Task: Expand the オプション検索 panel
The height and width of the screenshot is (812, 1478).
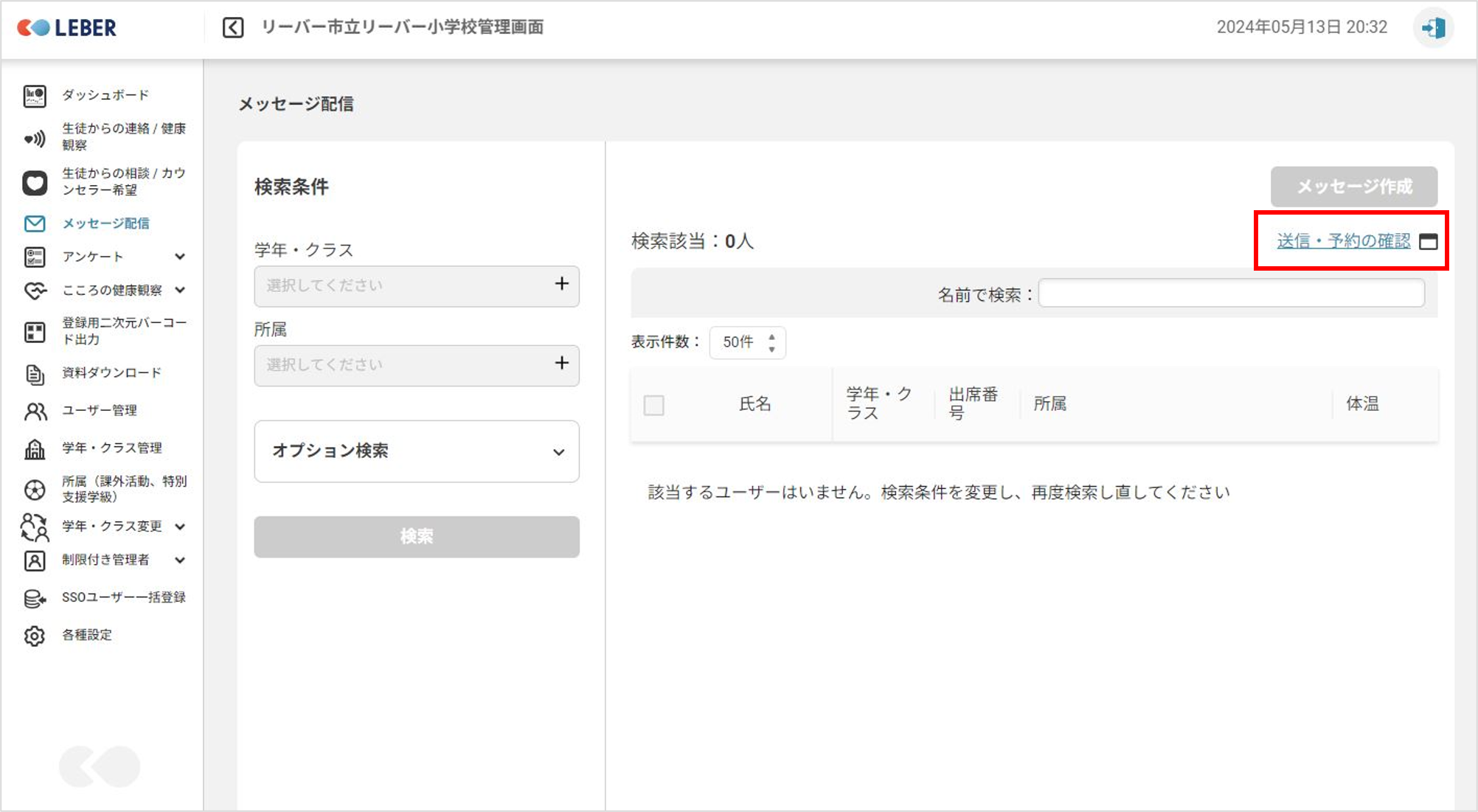Action: tap(416, 451)
